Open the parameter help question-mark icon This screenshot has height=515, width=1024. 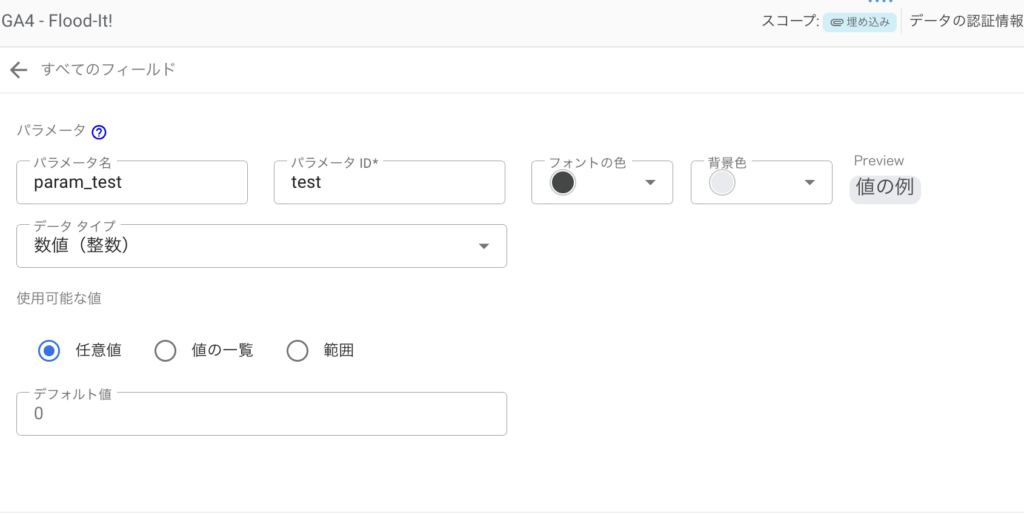click(x=99, y=133)
